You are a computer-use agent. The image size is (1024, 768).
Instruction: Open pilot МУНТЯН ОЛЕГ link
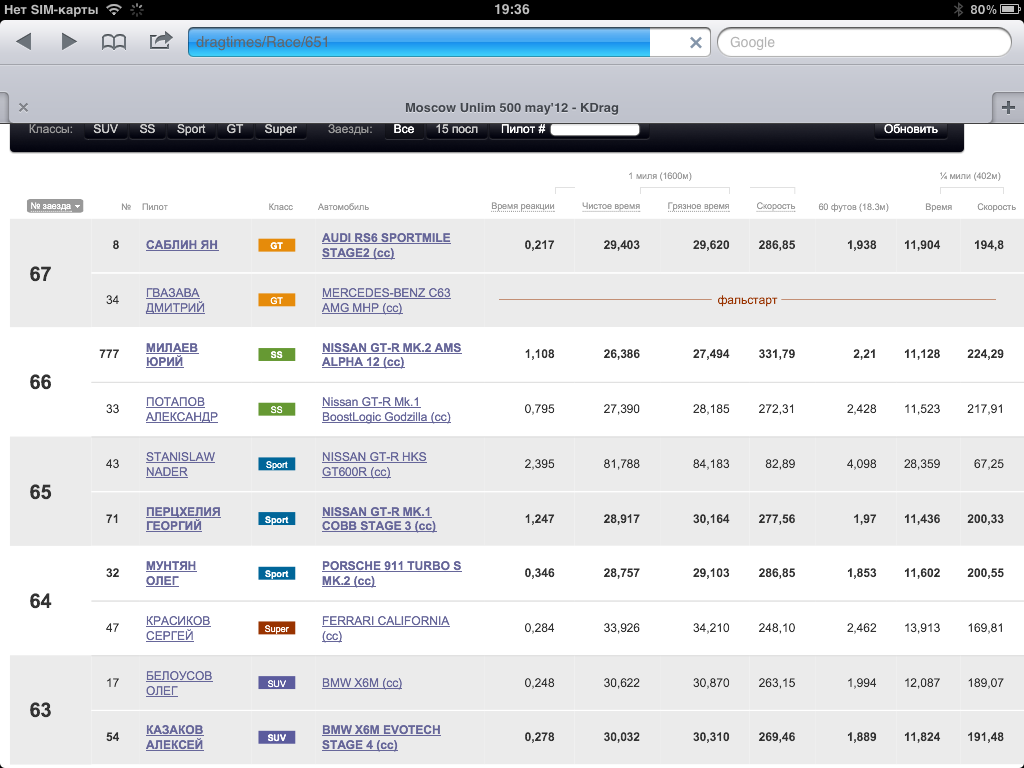(170, 573)
